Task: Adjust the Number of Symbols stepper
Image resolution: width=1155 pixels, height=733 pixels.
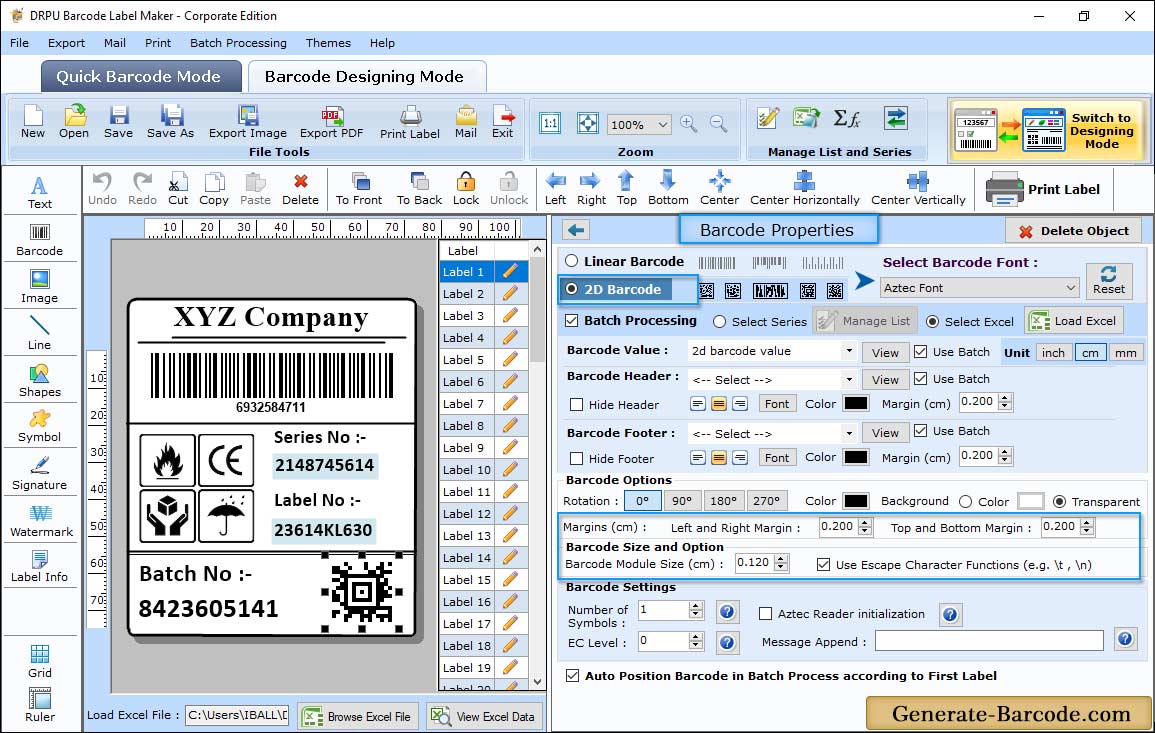Action: tap(695, 610)
